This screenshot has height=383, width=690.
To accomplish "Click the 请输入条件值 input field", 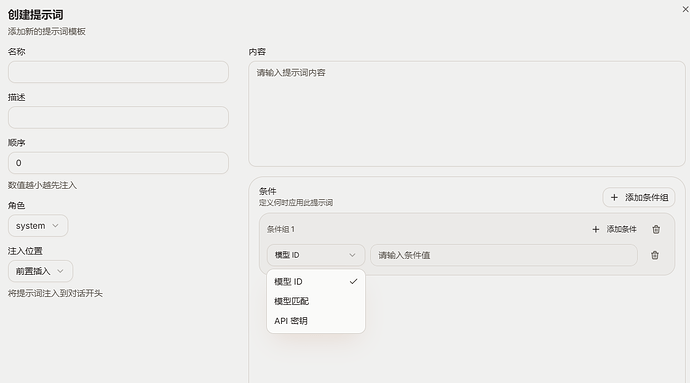I will click(503, 255).
